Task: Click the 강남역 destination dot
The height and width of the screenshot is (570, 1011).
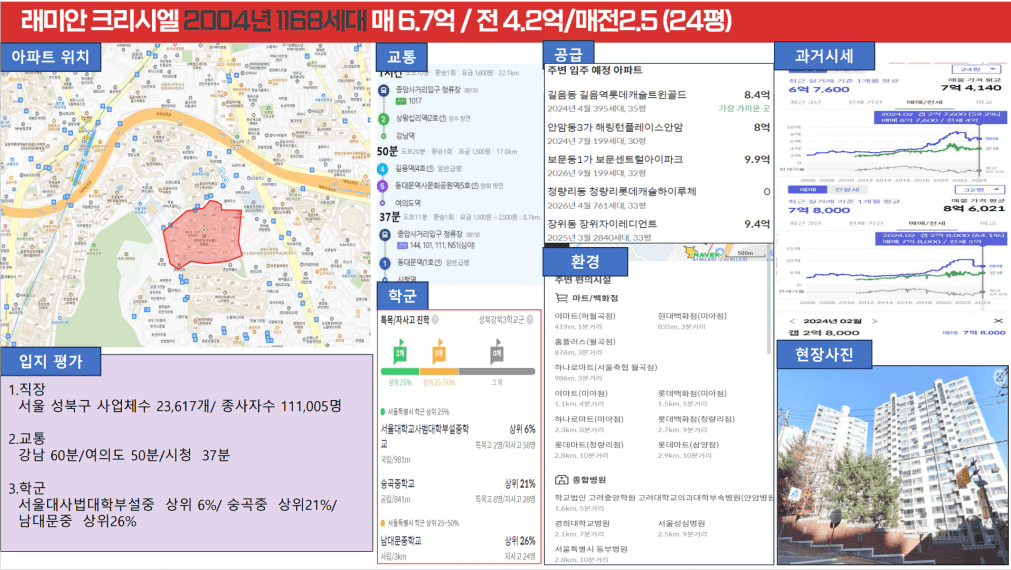Action: point(383,136)
